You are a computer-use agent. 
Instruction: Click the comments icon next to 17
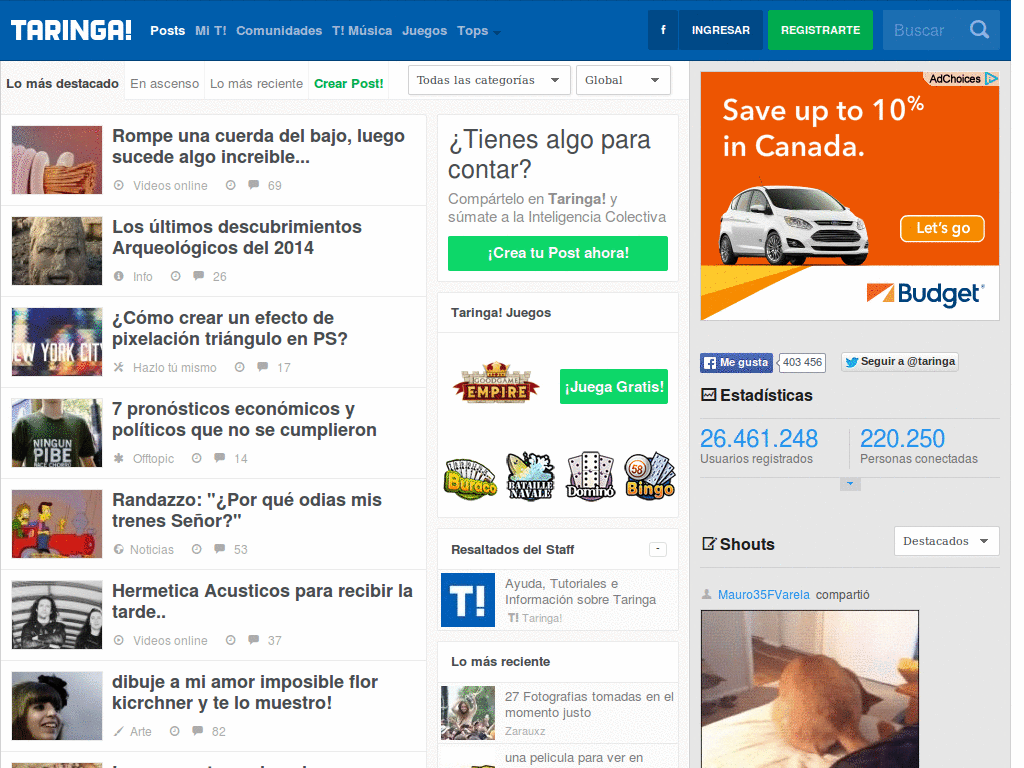click(x=263, y=367)
